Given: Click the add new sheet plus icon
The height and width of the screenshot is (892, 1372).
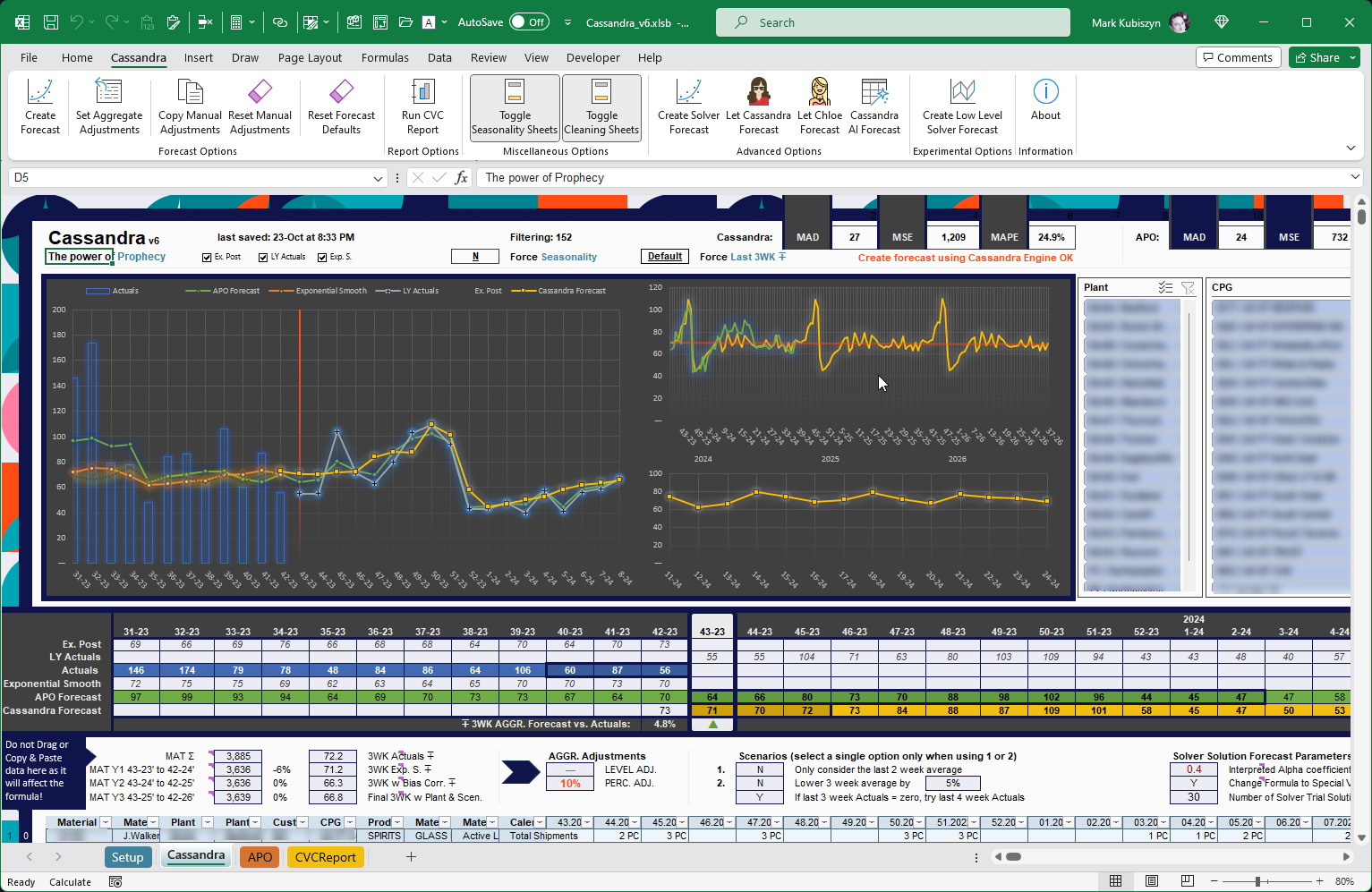Looking at the screenshot, I should pyautogui.click(x=411, y=857).
